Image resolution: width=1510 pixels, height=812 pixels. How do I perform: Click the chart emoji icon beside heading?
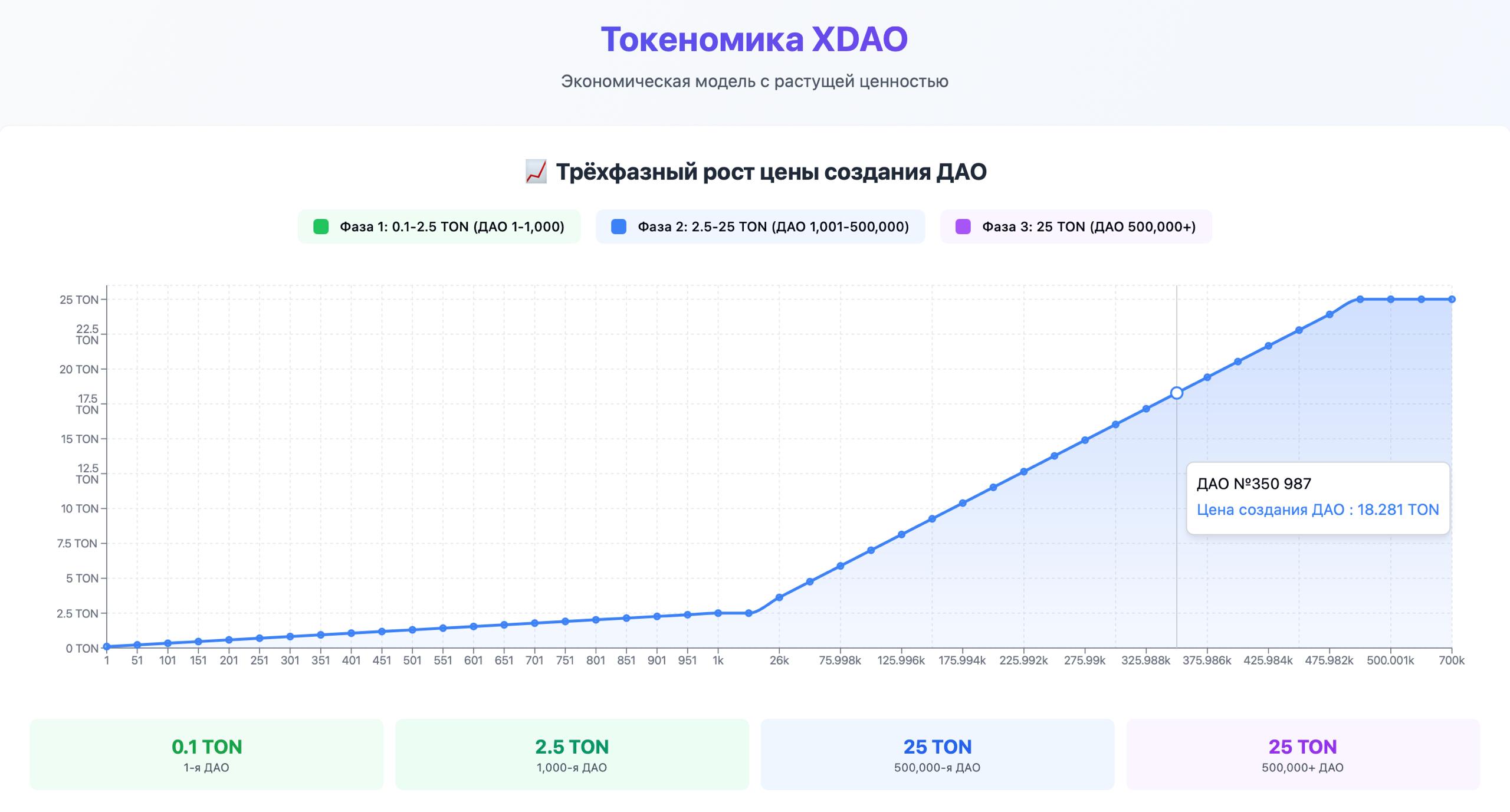point(536,172)
